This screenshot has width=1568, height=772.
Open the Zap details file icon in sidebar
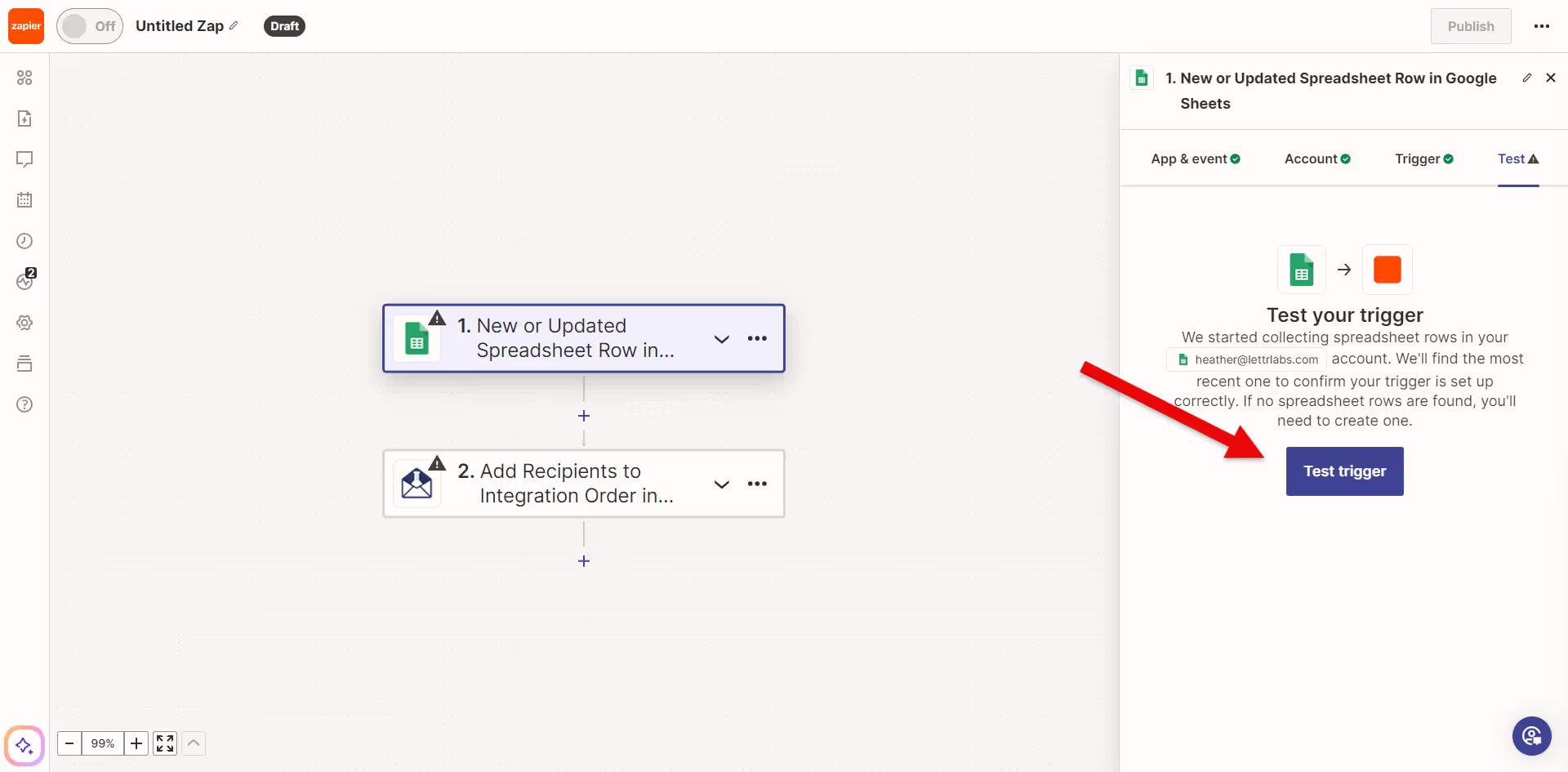pos(24,118)
